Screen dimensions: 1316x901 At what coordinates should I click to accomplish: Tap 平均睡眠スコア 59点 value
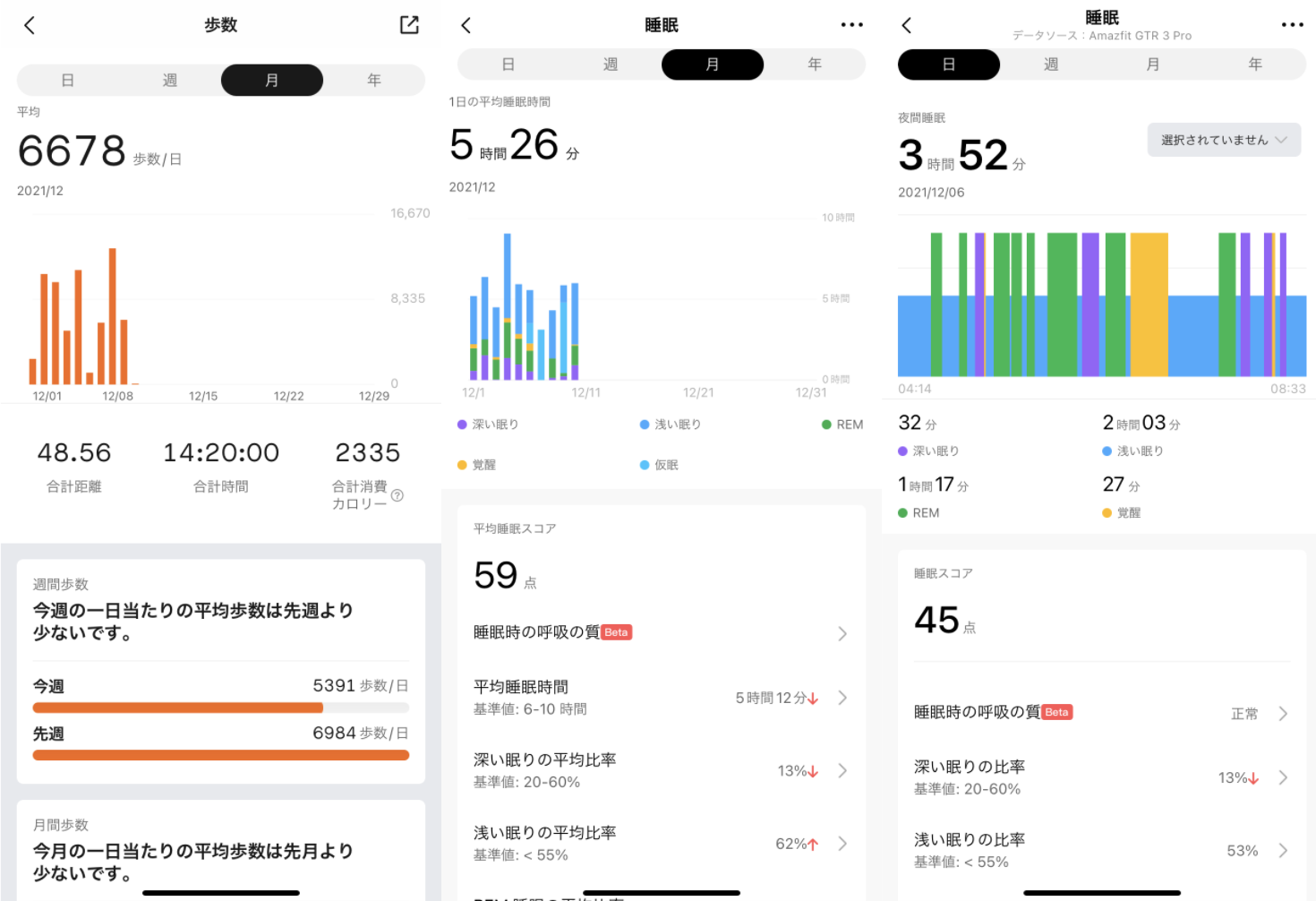tap(505, 576)
